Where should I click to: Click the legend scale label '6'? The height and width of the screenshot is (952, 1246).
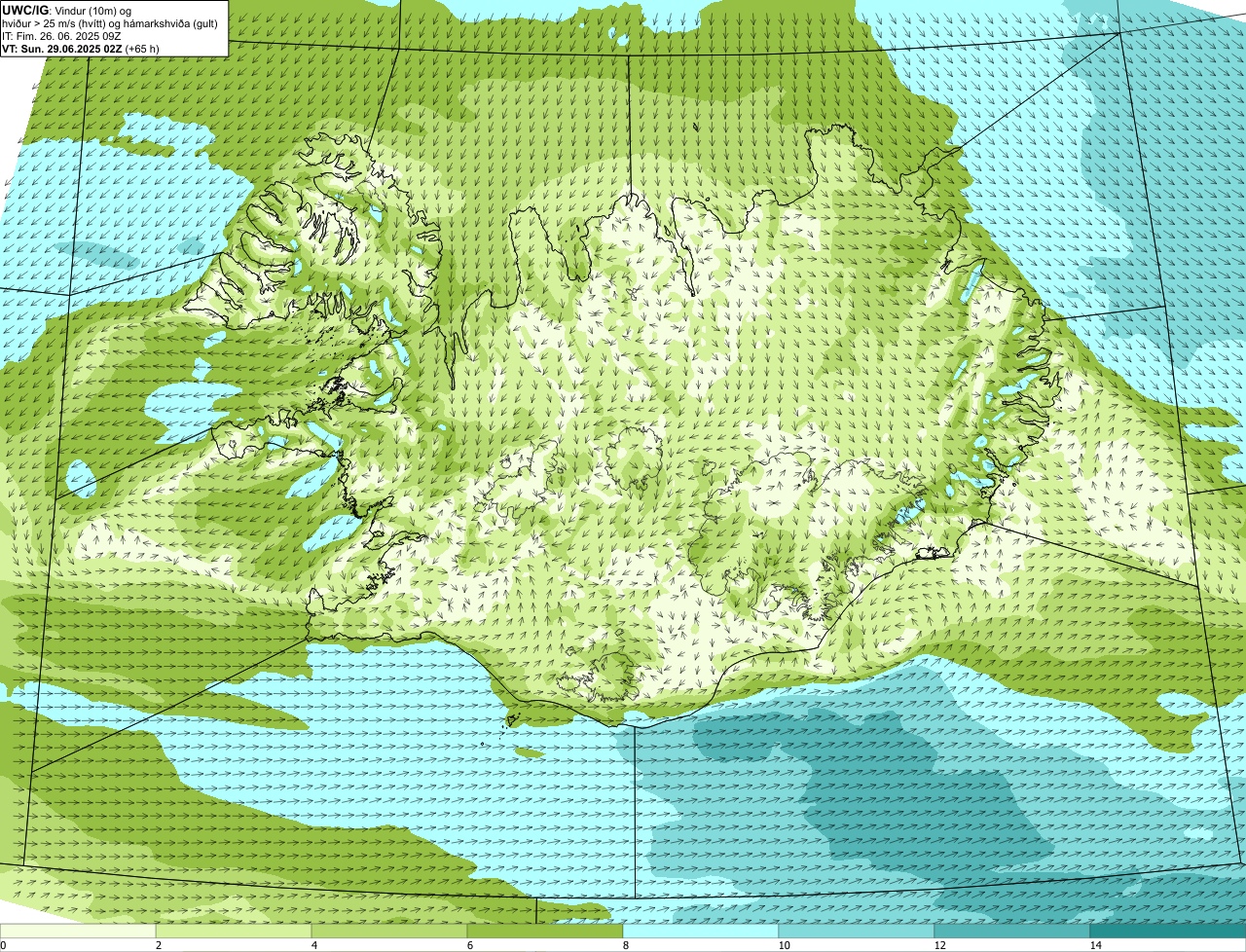click(469, 945)
